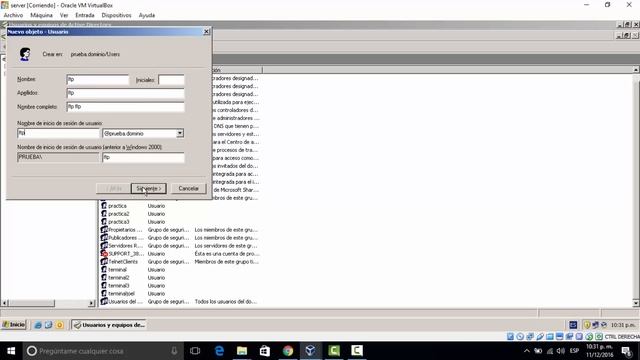Click the TelnetClients group icon
The width and height of the screenshot is (640, 360).
pos(104,262)
